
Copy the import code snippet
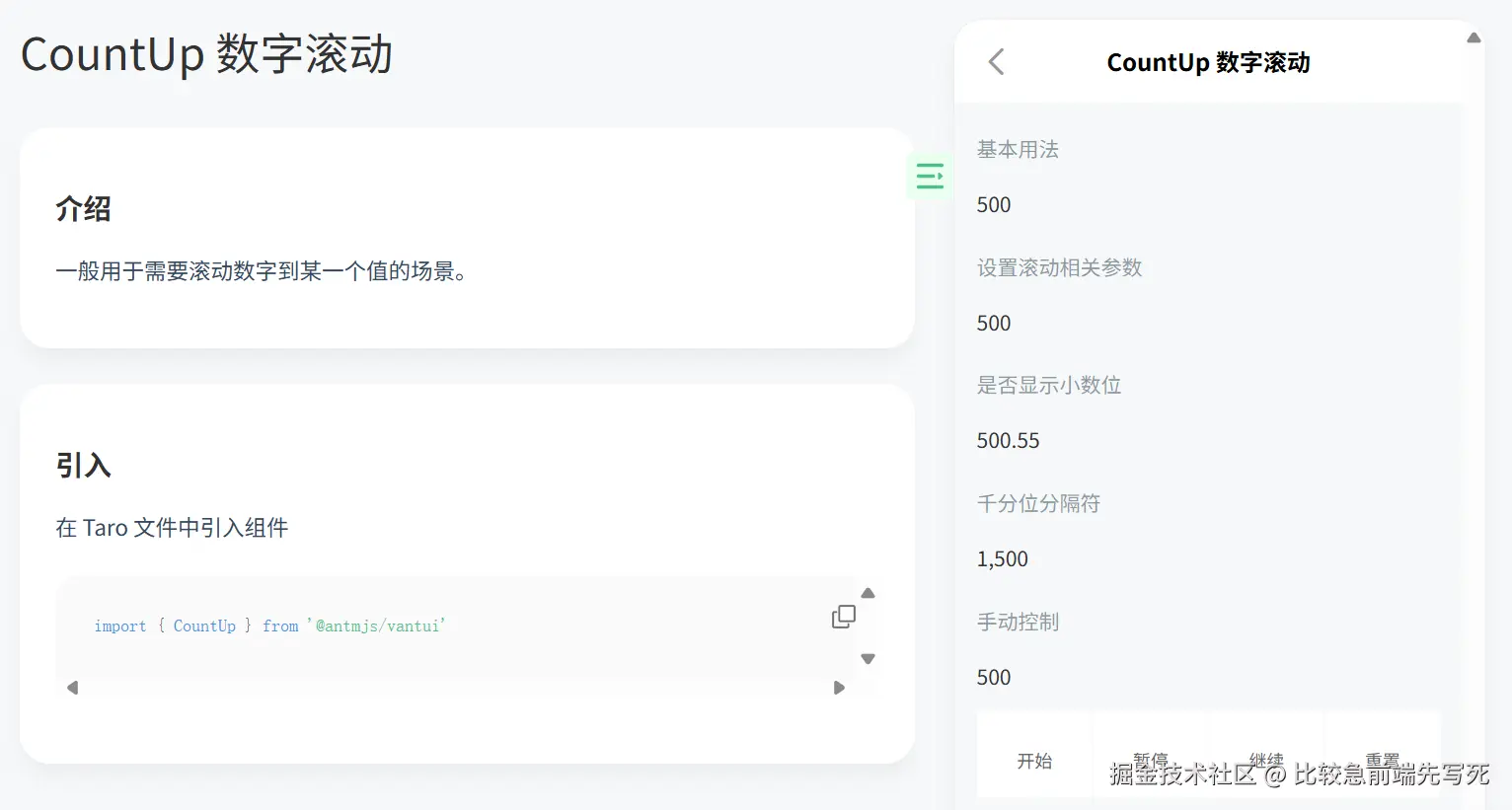click(x=844, y=617)
